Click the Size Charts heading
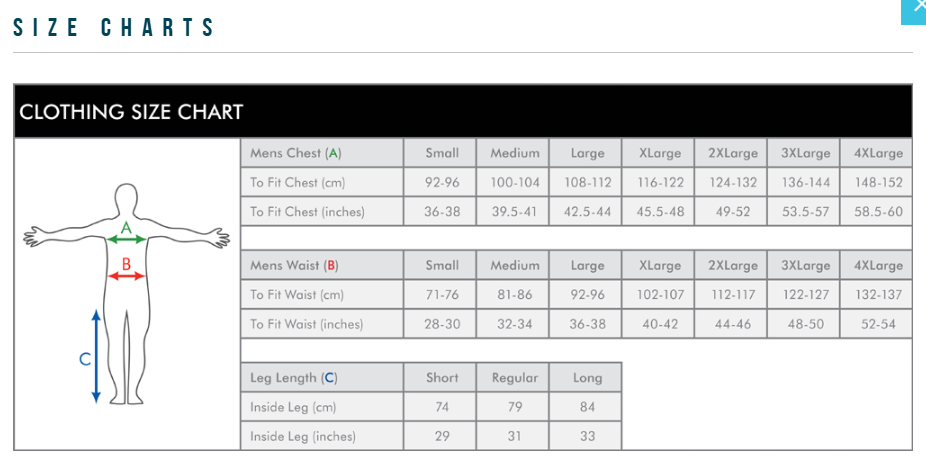 point(115,27)
